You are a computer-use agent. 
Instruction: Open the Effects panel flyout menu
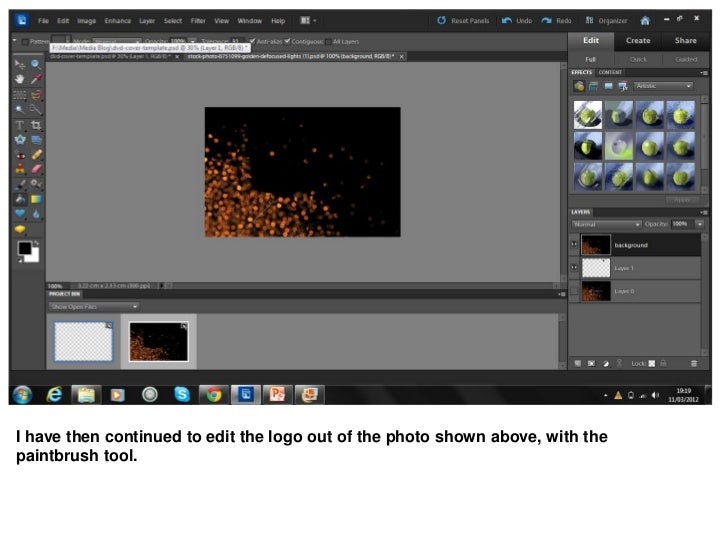tap(704, 72)
